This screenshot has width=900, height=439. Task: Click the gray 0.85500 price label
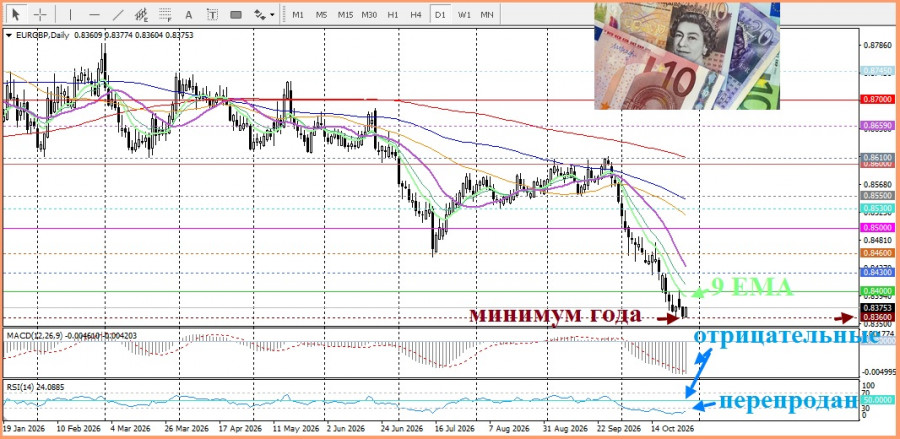pyautogui.click(x=878, y=196)
